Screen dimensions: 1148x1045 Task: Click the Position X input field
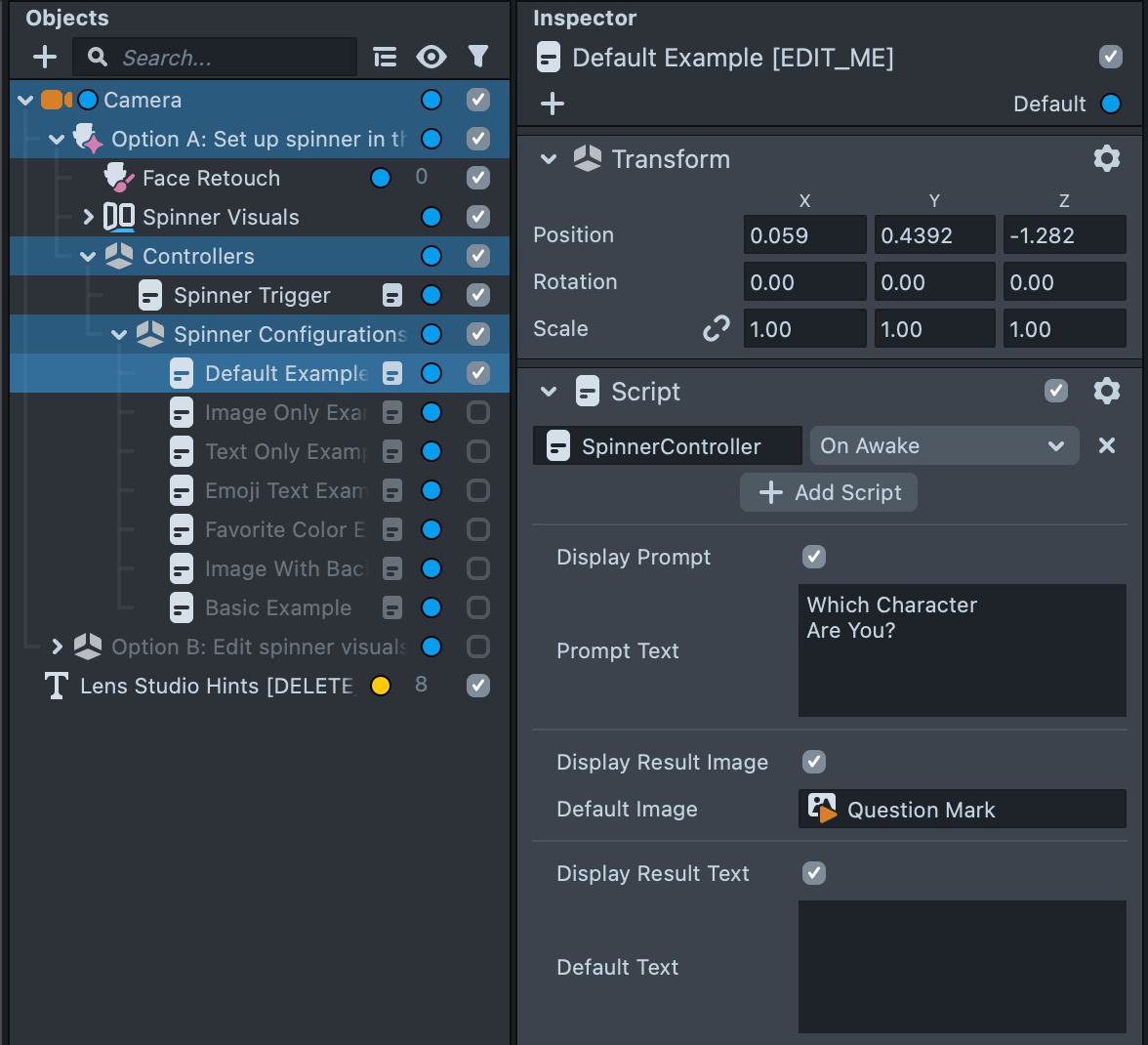pyautogui.click(x=803, y=235)
